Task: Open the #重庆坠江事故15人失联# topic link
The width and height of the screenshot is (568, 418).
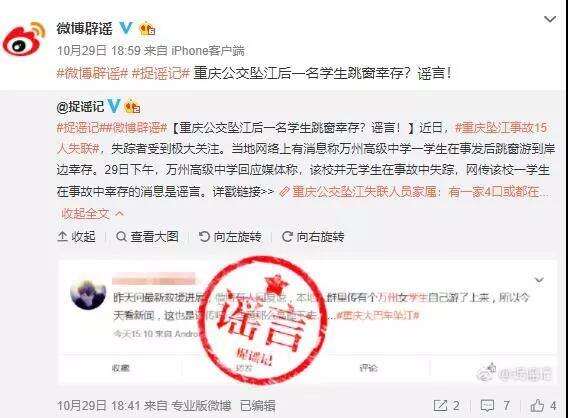Action: tap(302, 138)
